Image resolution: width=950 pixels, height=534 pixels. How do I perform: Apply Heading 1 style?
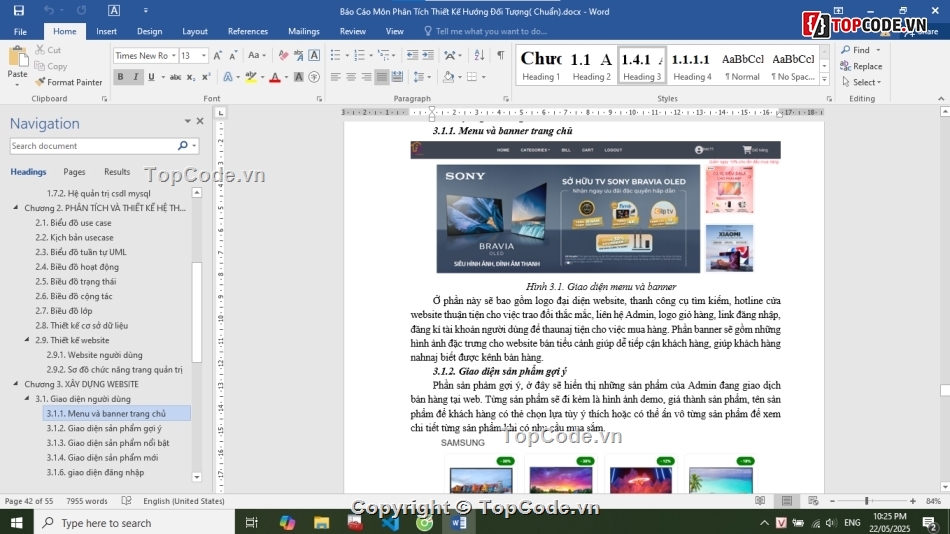(541, 65)
